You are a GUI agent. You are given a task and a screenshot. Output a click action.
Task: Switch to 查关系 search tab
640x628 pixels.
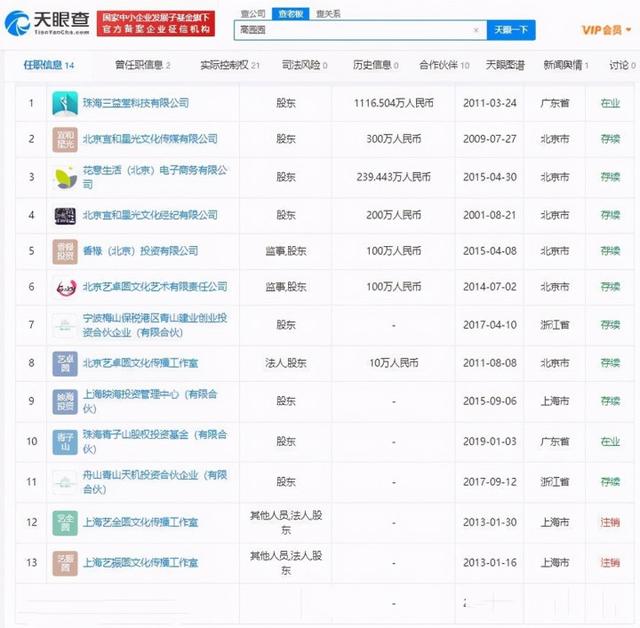pos(328,14)
